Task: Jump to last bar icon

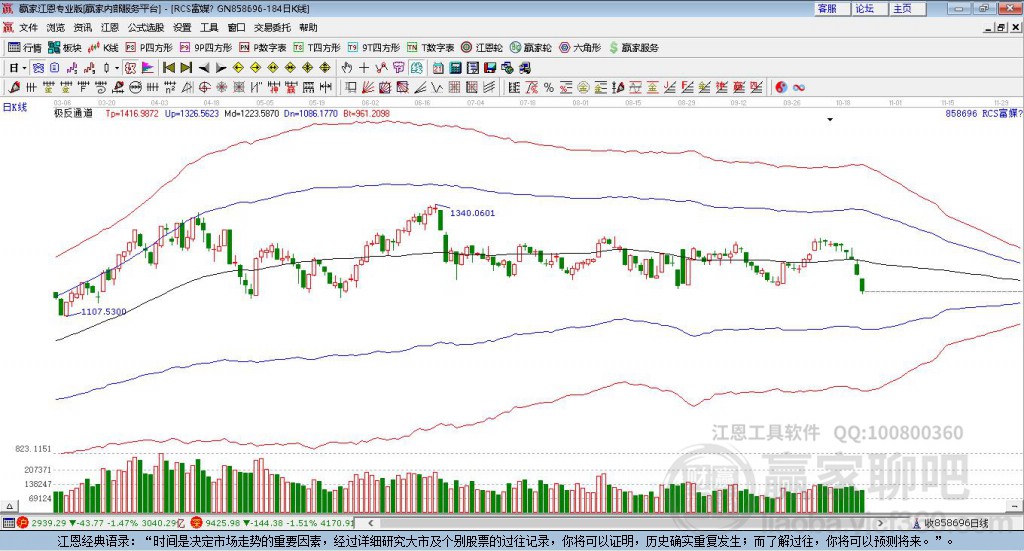Action: pyautogui.click(x=186, y=68)
